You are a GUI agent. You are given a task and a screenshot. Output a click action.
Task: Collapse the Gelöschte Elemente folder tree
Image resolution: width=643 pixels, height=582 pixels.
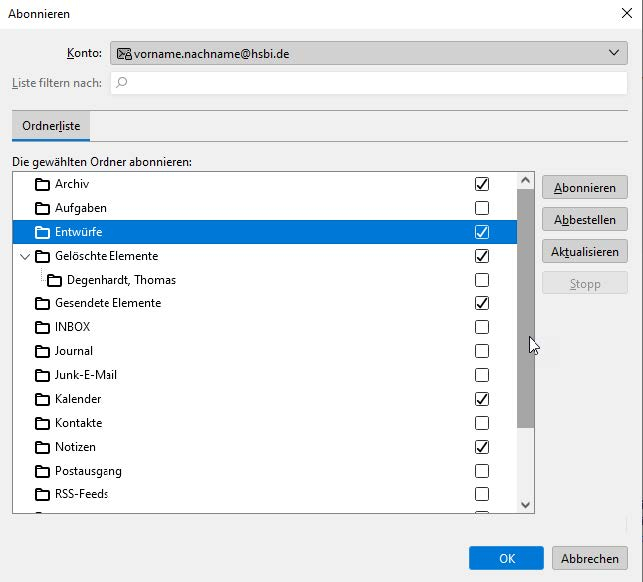tap(25, 256)
